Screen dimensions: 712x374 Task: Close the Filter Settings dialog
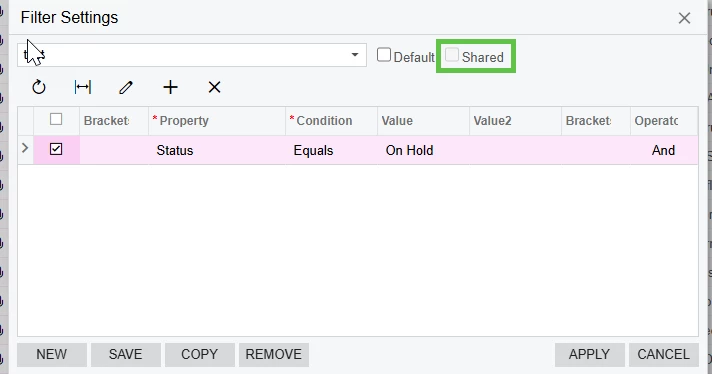click(684, 18)
